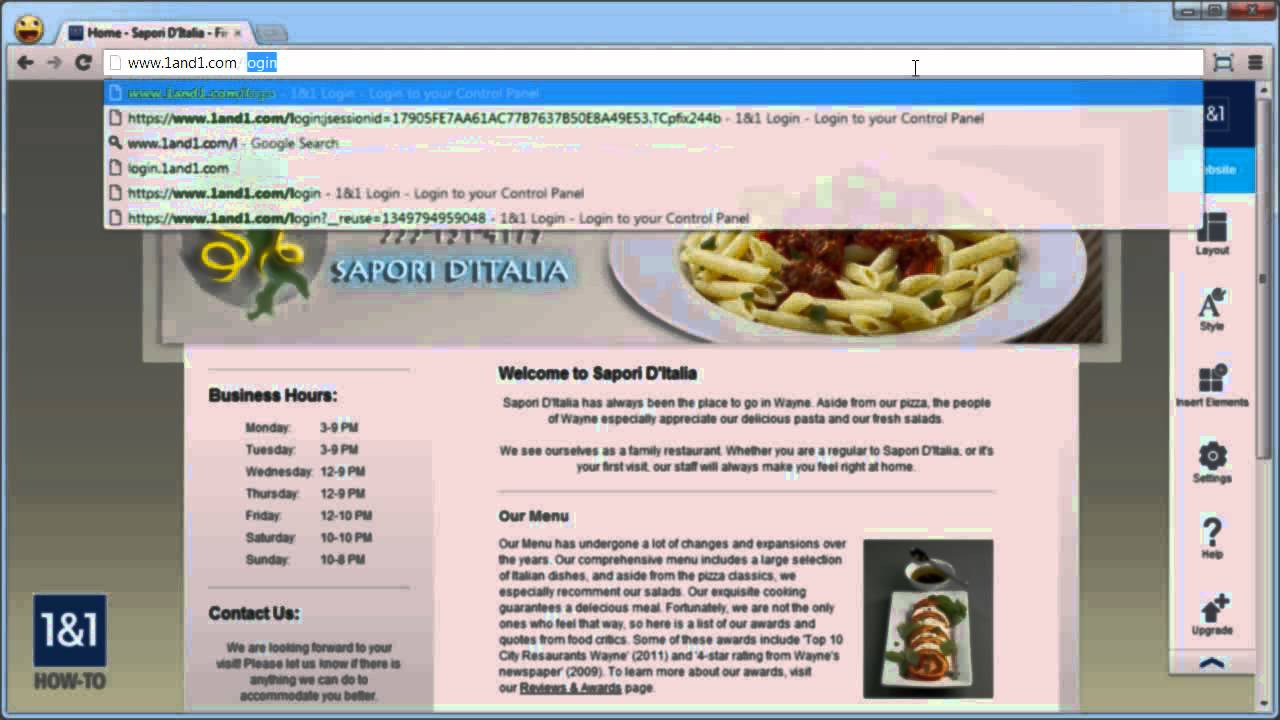This screenshot has width=1280, height=720.
Task: Open the Layout panel in the sidebar
Action: [1212, 234]
